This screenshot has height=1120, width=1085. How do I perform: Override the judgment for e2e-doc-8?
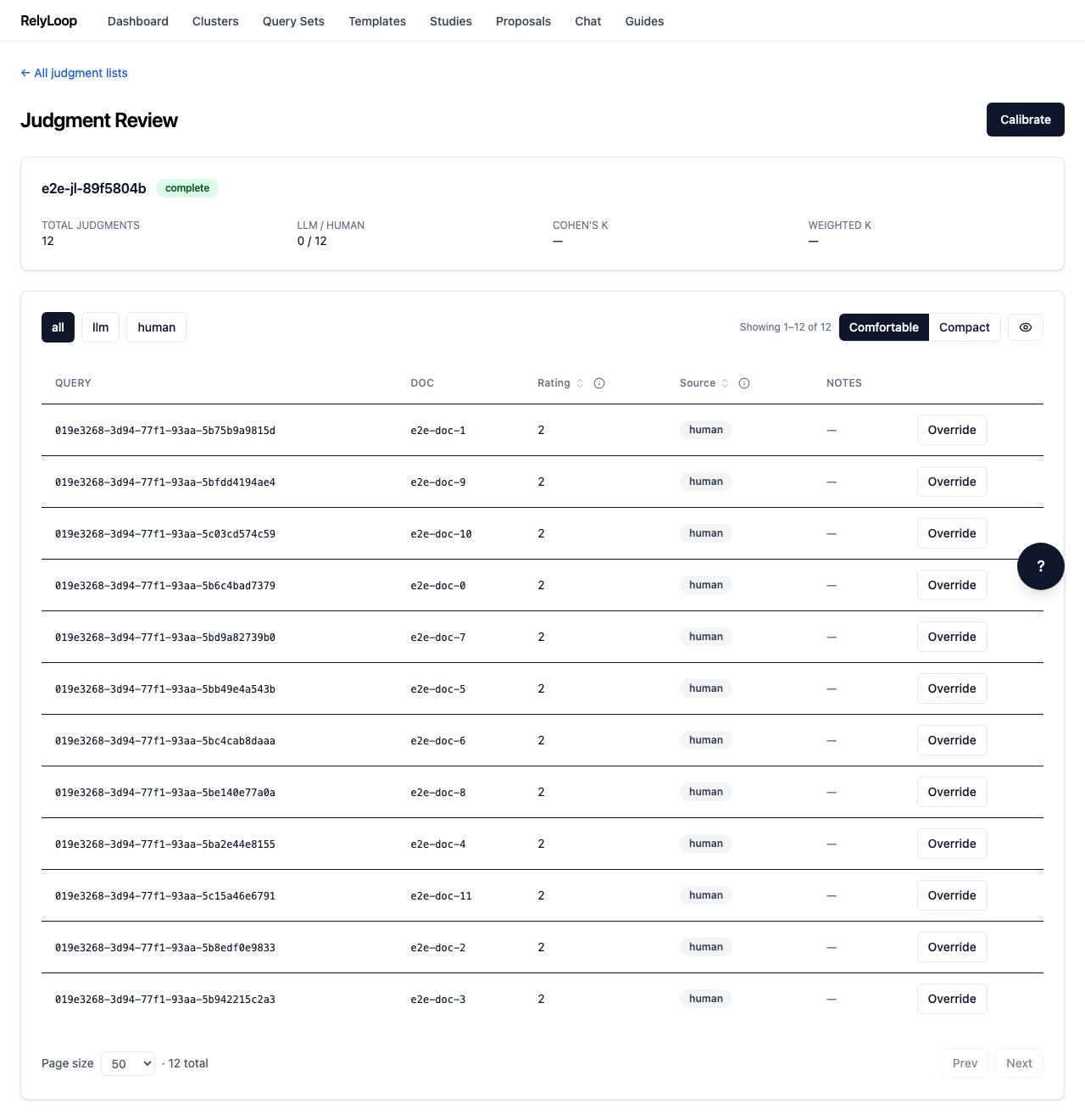click(952, 792)
